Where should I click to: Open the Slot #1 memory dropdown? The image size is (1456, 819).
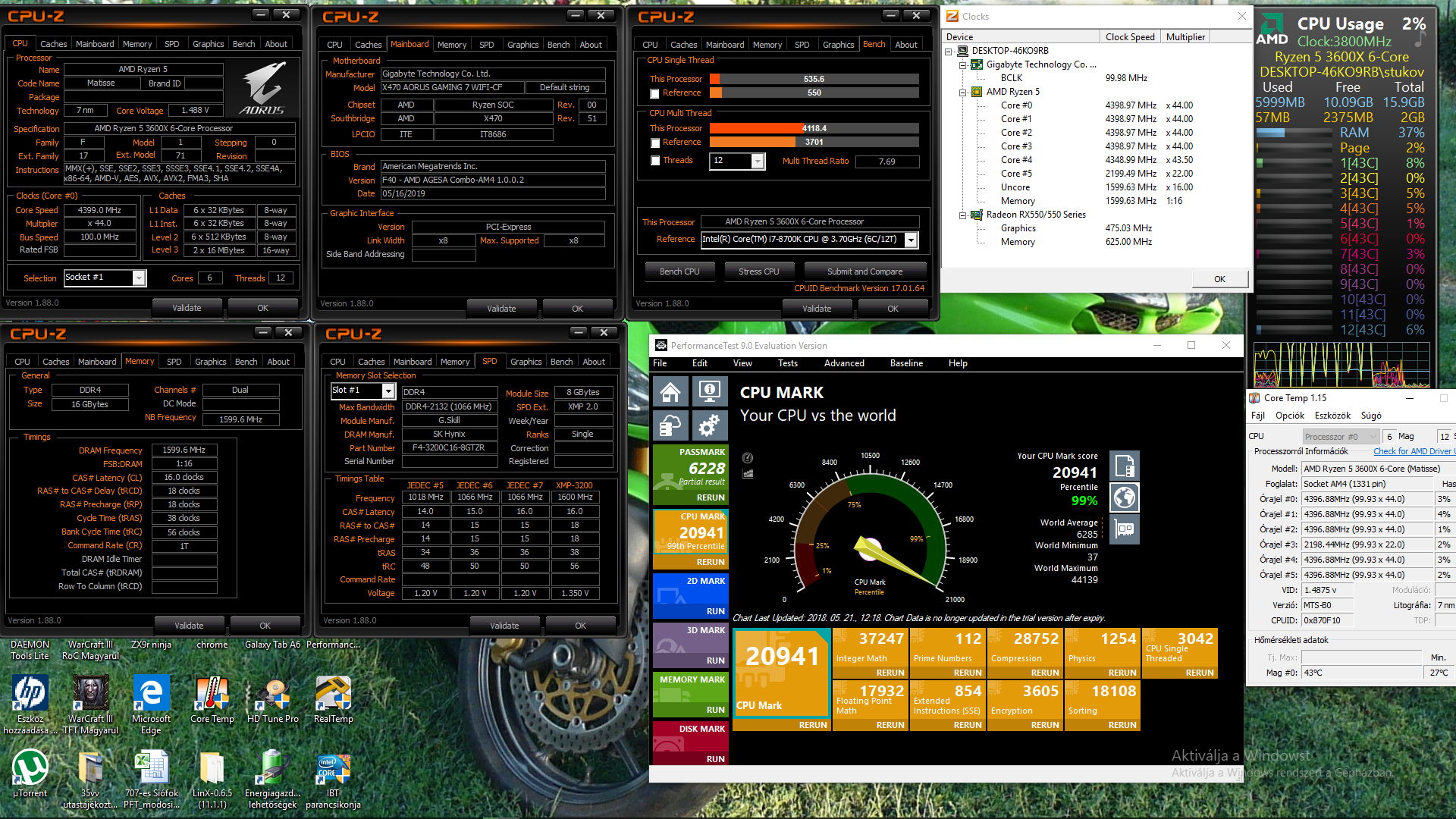pos(388,391)
